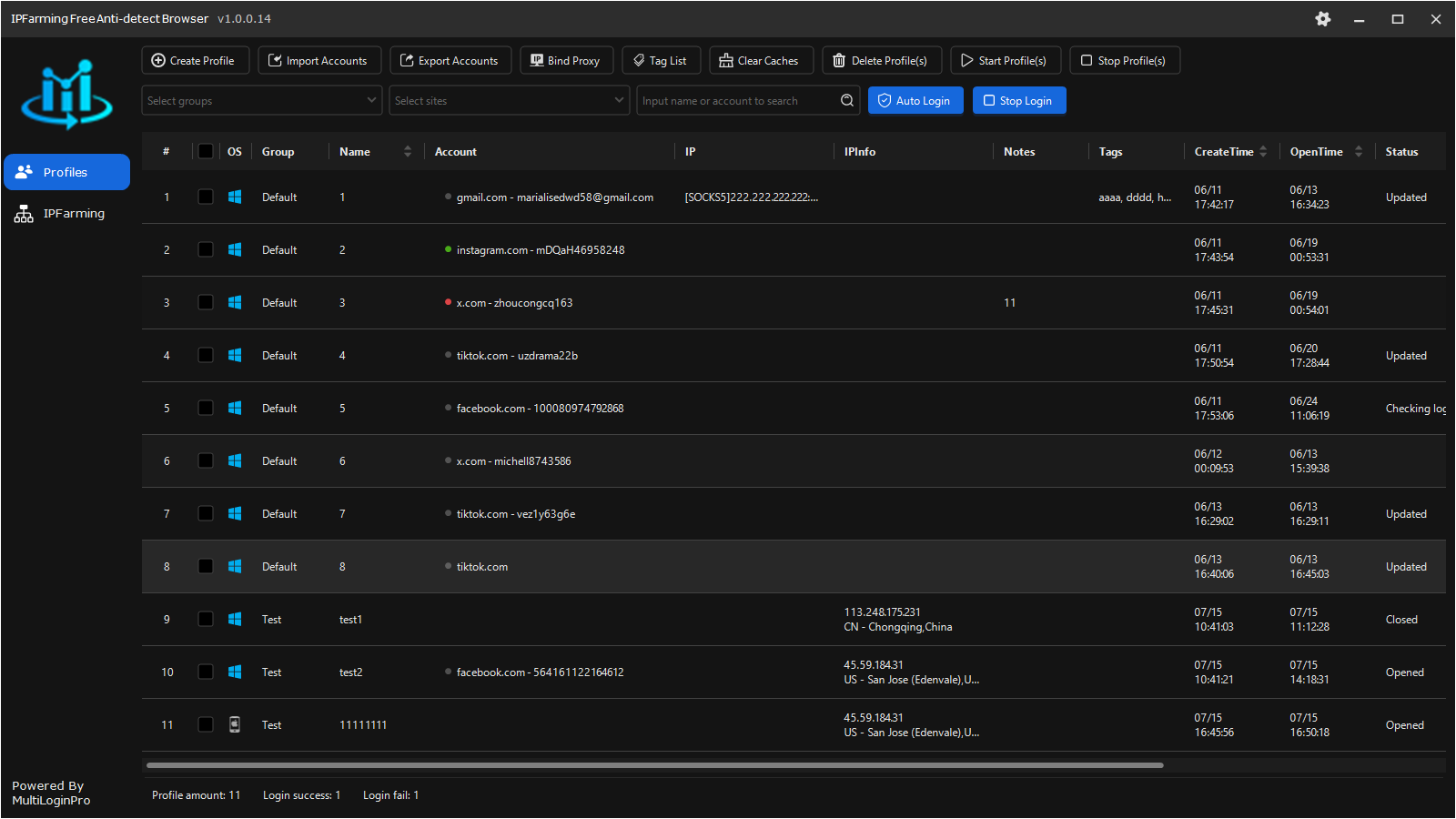Click mobile OS icon for profile 11111111
The image size is (1456, 819).
click(x=235, y=724)
